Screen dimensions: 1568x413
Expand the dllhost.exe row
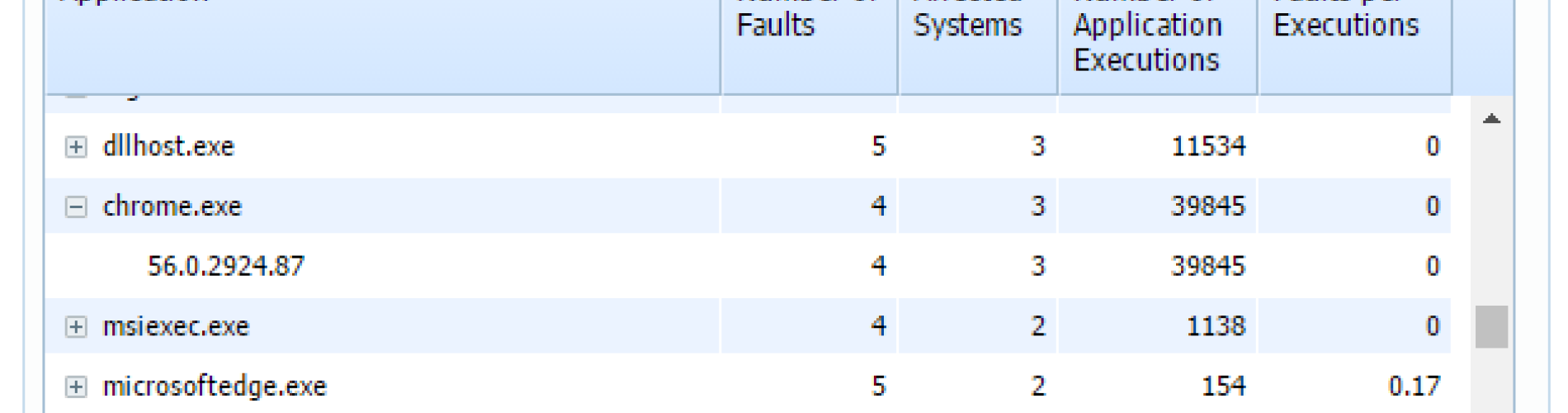(76, 147)
